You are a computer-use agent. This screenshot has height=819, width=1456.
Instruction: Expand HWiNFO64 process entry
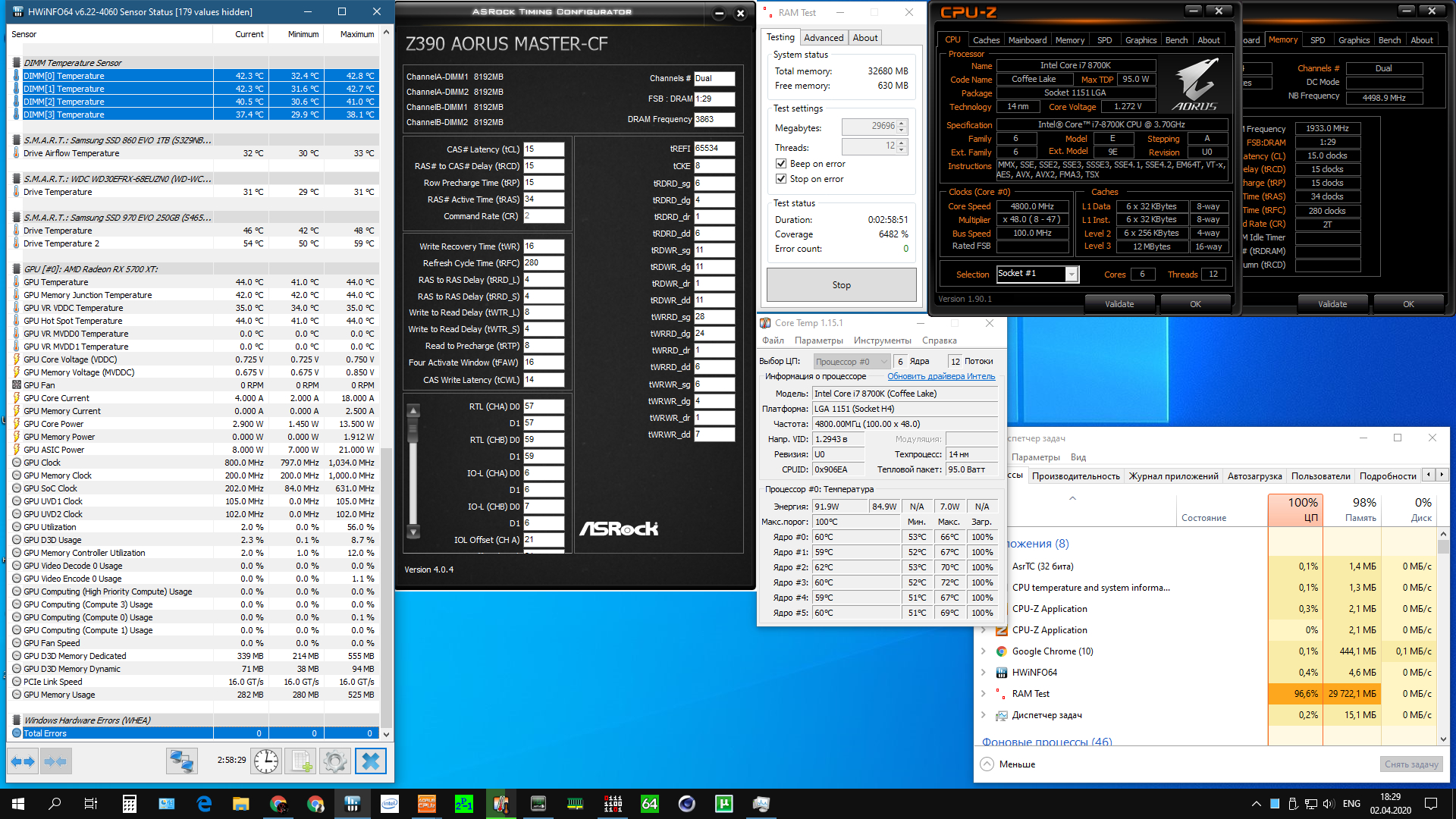pyautogui.click(x=984, y=673)
